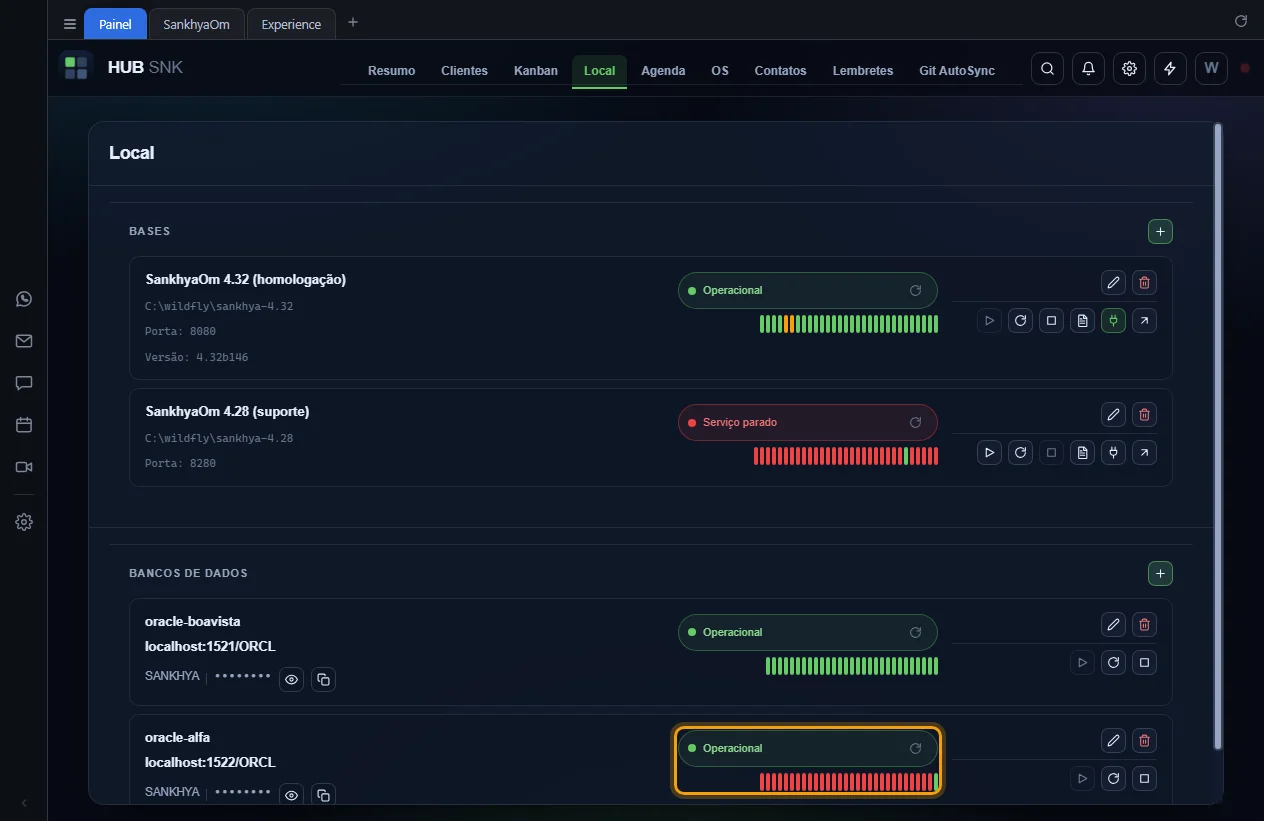Open the chat bubble icon in the sidebar
Screen dimensions: 1264x821
24,383
